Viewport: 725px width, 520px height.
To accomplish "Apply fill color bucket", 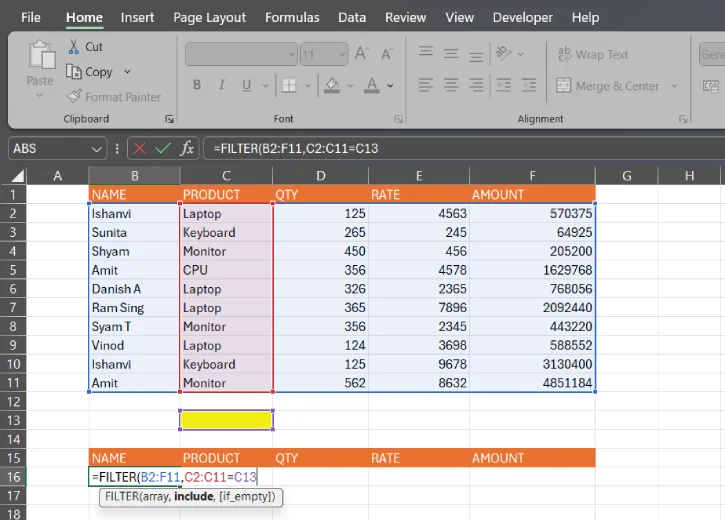I will click(332, 85).
